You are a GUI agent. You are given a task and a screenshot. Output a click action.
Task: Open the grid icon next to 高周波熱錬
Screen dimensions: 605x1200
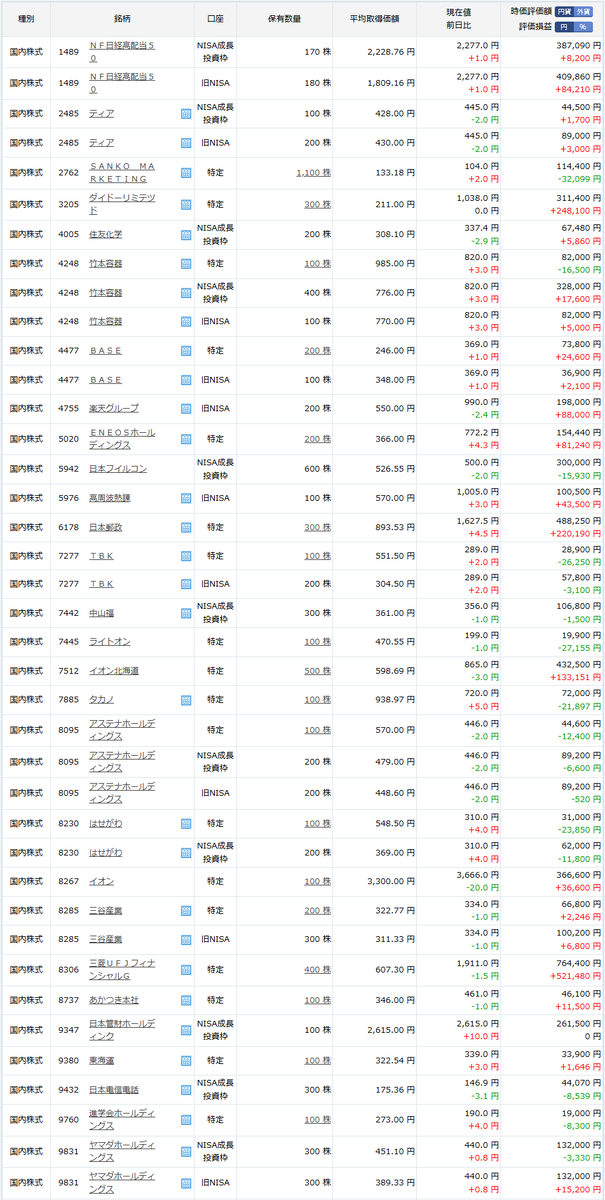(x=186, y=498)
